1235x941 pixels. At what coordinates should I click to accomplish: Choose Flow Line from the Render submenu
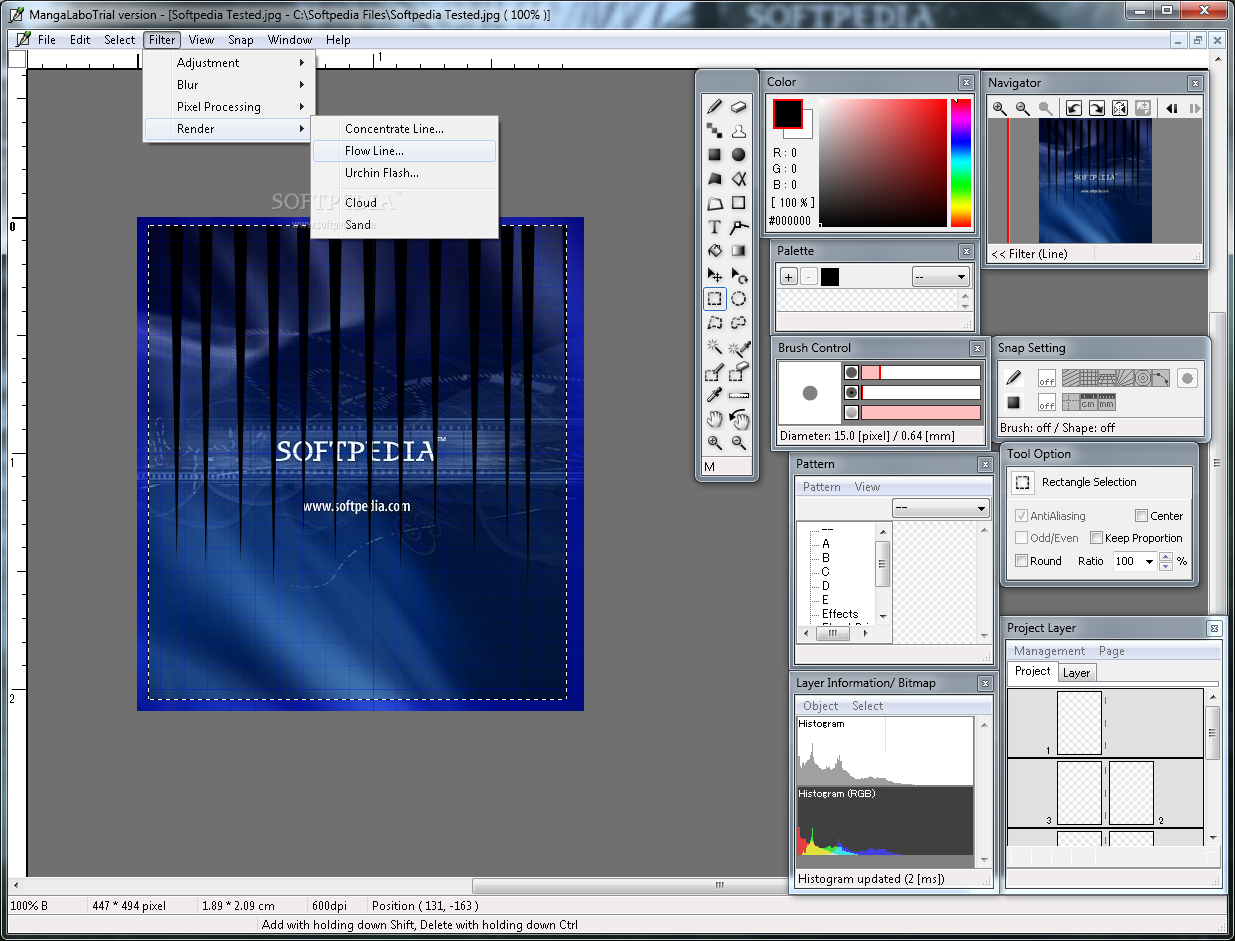point(404,151)
